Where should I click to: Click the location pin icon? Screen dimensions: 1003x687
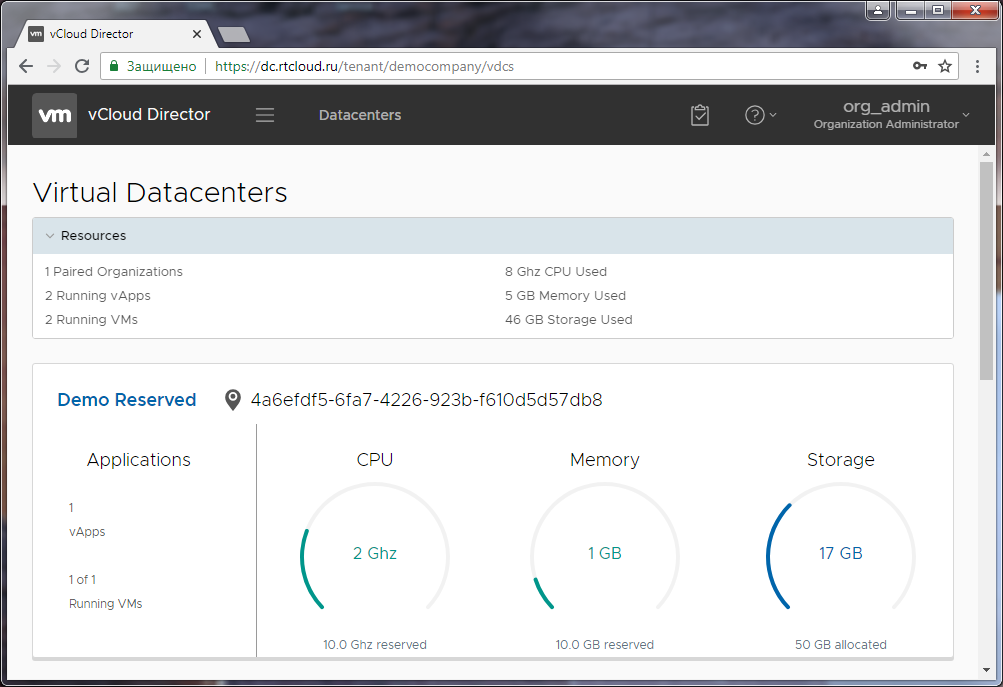click(x=232, y=400)
